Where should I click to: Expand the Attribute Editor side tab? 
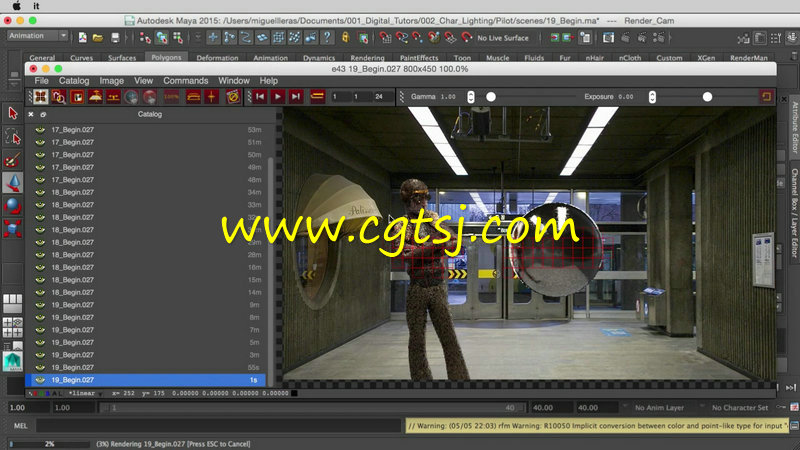[795, 127]
